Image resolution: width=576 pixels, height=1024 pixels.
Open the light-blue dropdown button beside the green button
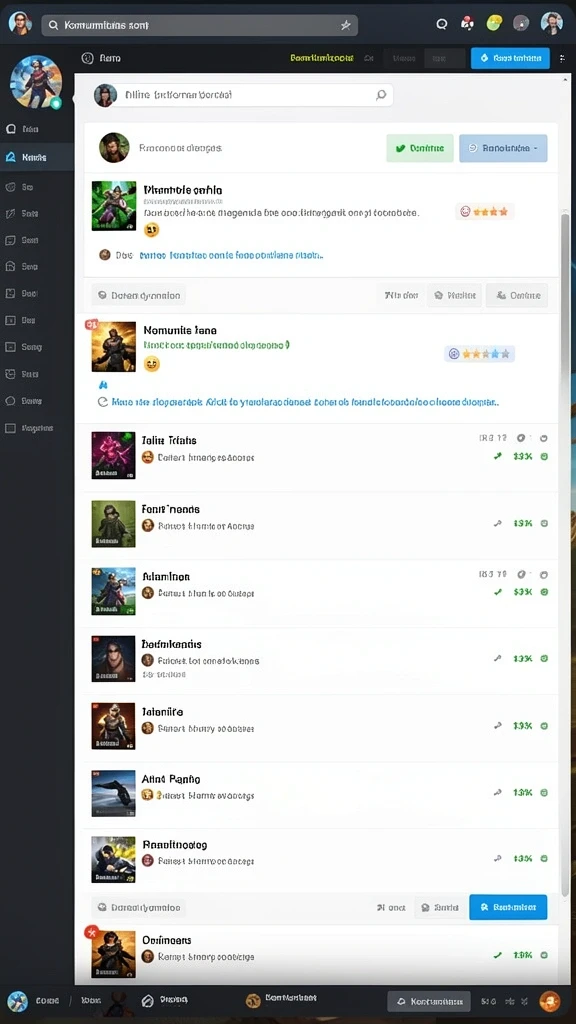coord(504,148)
